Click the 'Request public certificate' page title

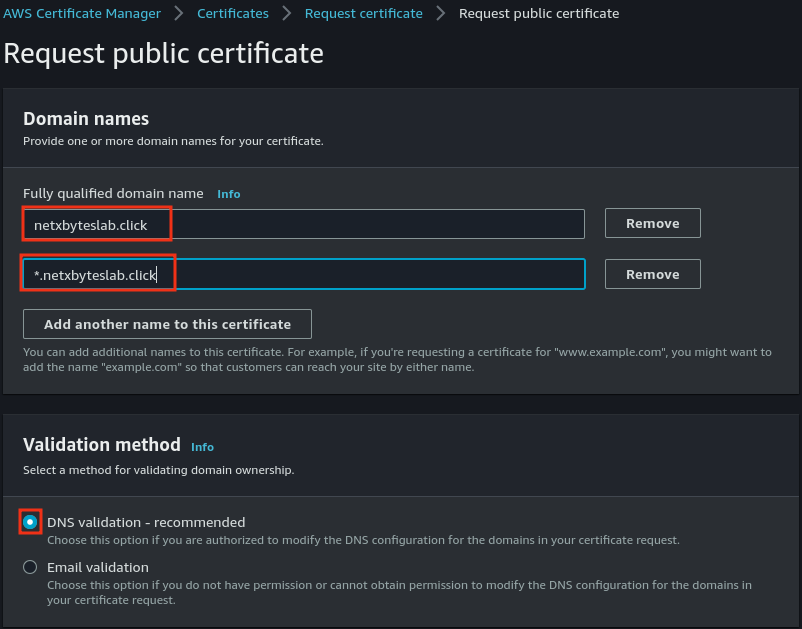[164, 53]
